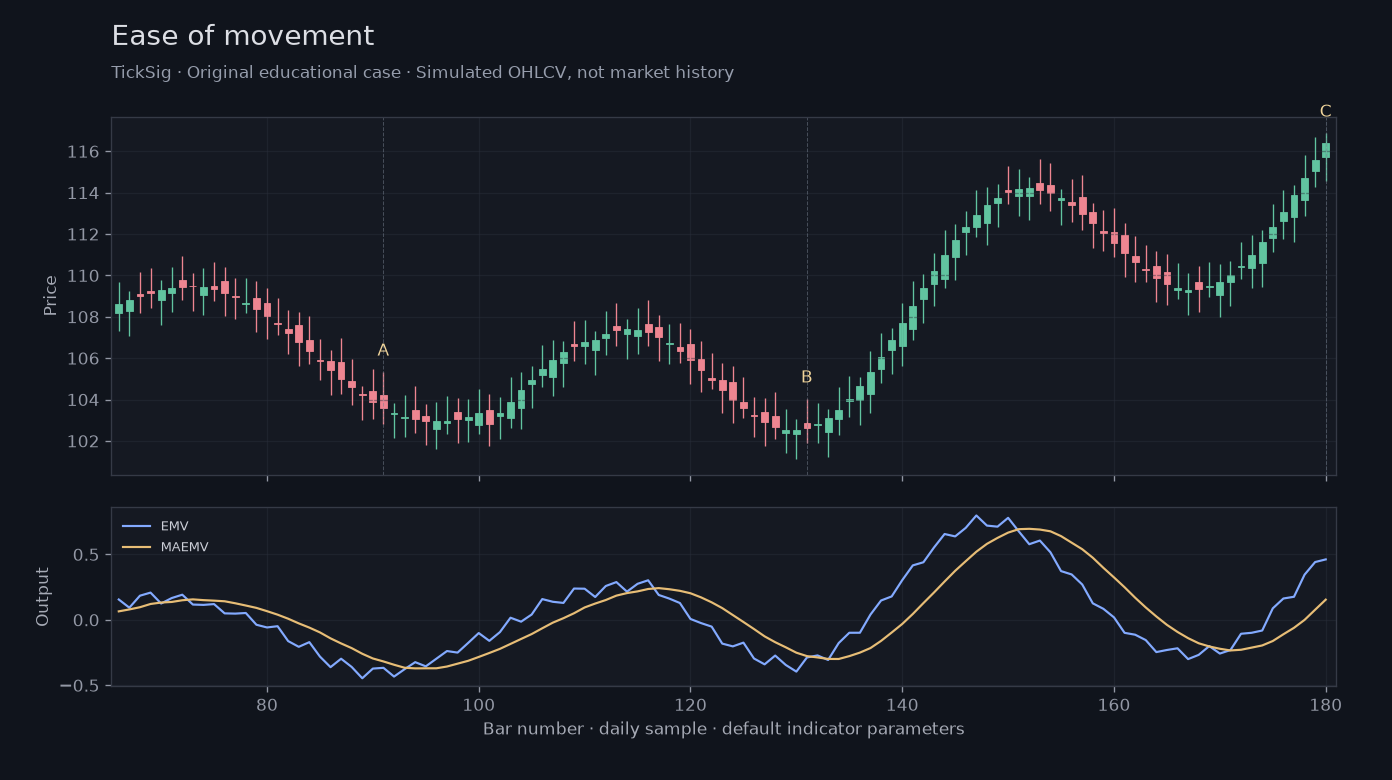This screenshot has height=780, width=1392.
Task: Click price axis tick 114
Action: click(83, 193)
